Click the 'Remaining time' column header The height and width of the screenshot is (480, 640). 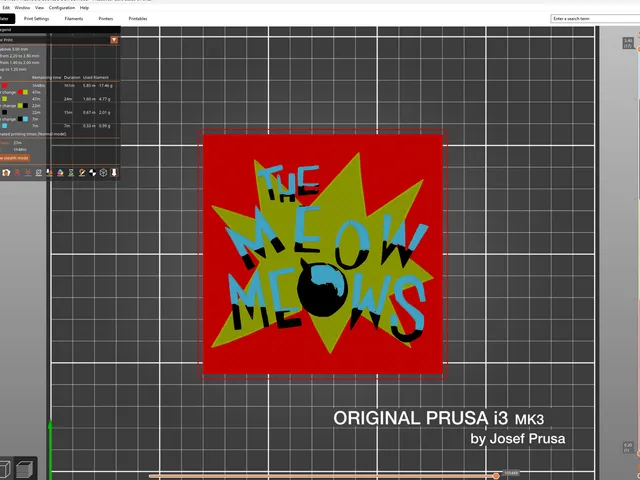[47, 78]
